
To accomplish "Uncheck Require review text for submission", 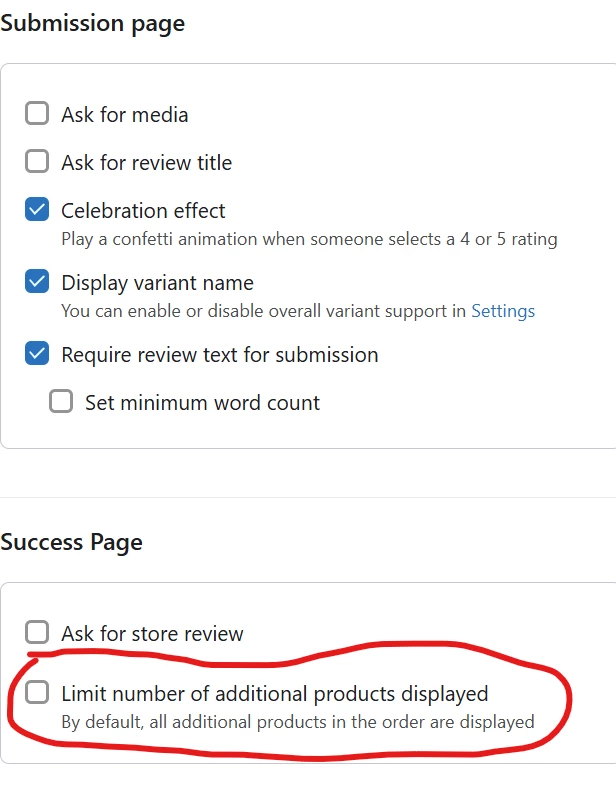I will click(37, 354).
